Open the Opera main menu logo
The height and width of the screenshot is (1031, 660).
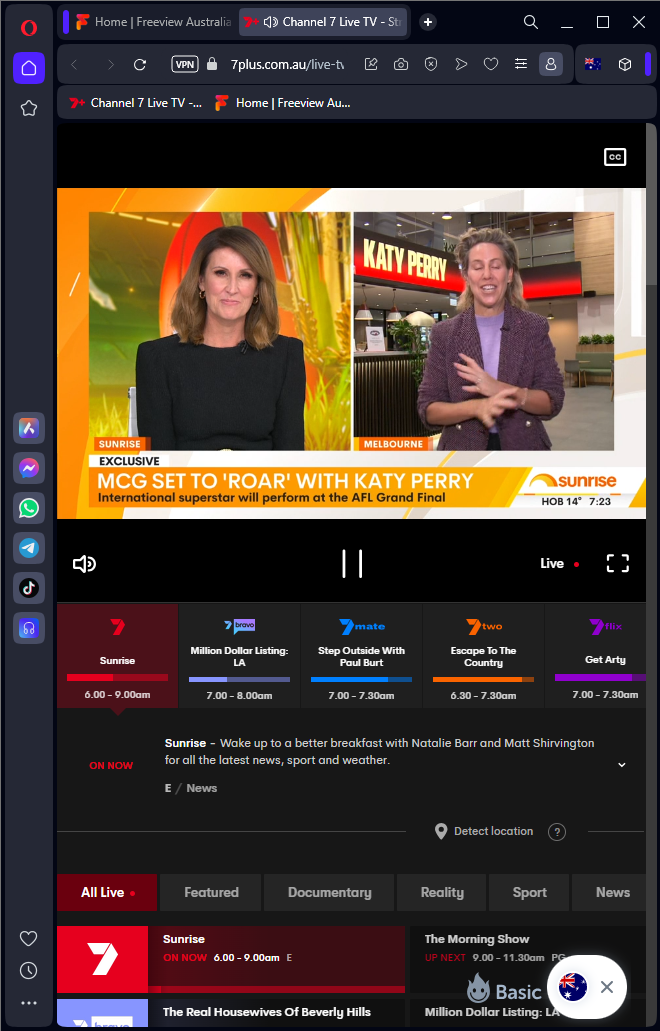click(28, 28)
